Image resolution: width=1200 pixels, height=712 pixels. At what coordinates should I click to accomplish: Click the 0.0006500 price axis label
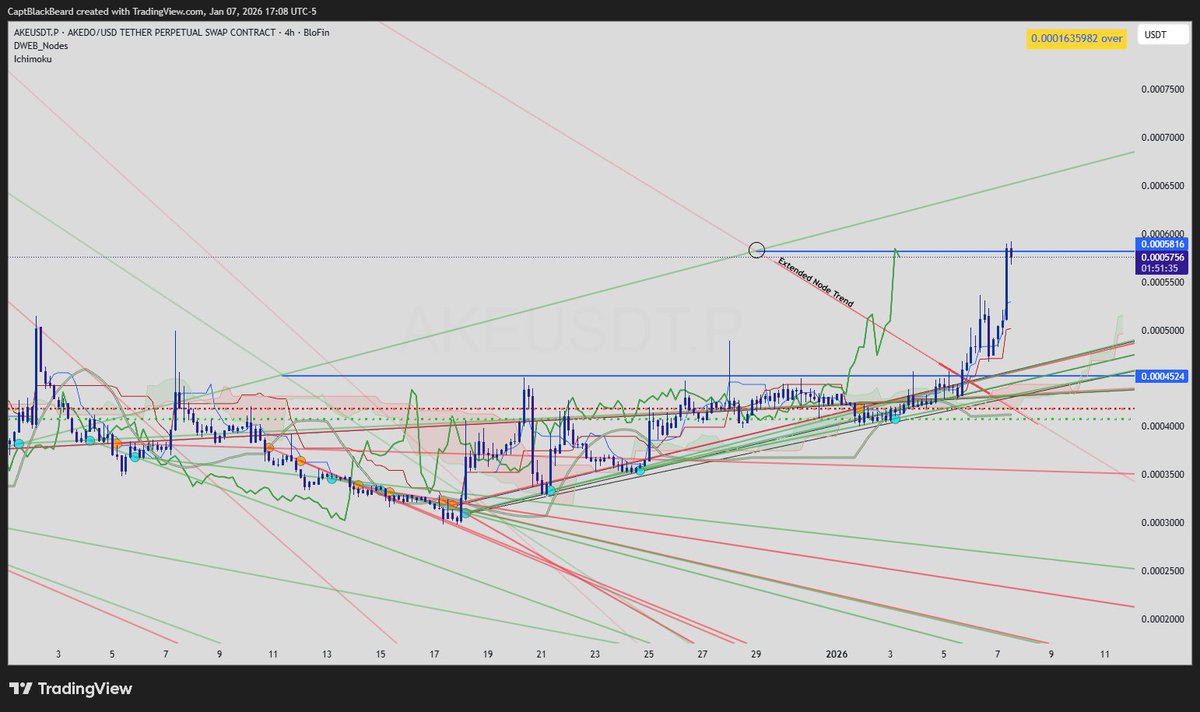1161,186
